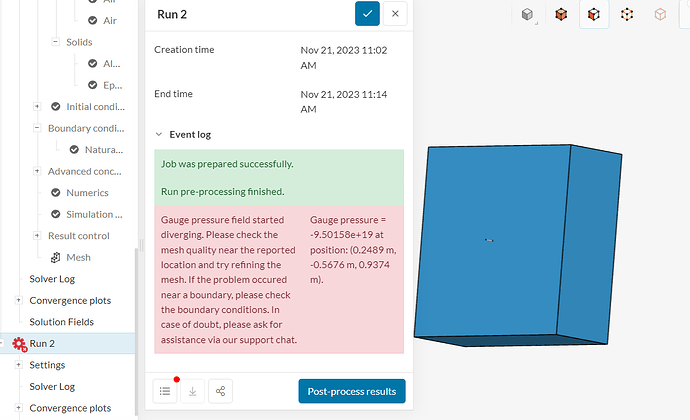Close the Run 2 panel

[x=396, y=14]
